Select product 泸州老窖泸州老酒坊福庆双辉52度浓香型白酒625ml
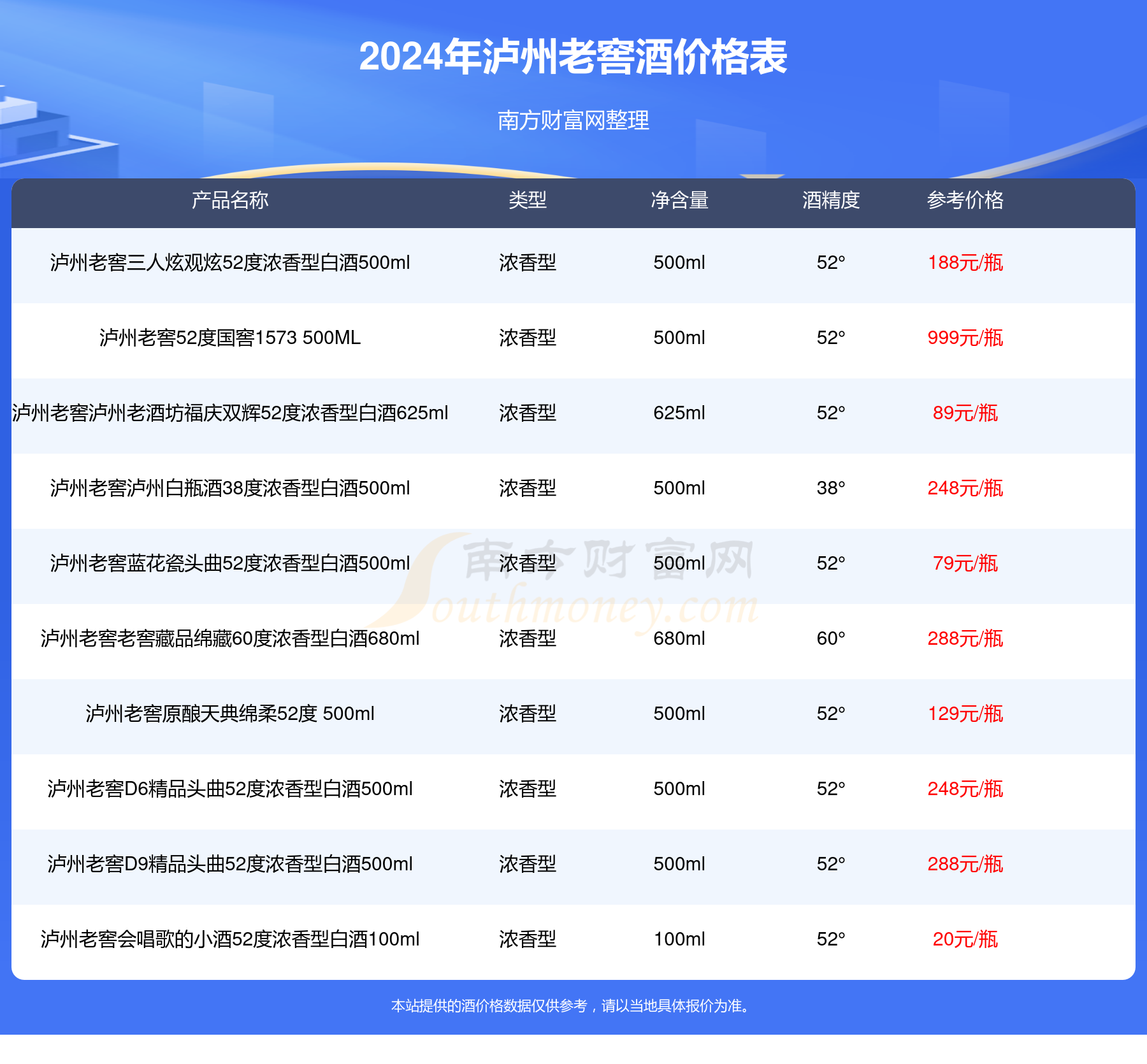The height and width of the screenshot is (1064, 1147). point(230,413)
